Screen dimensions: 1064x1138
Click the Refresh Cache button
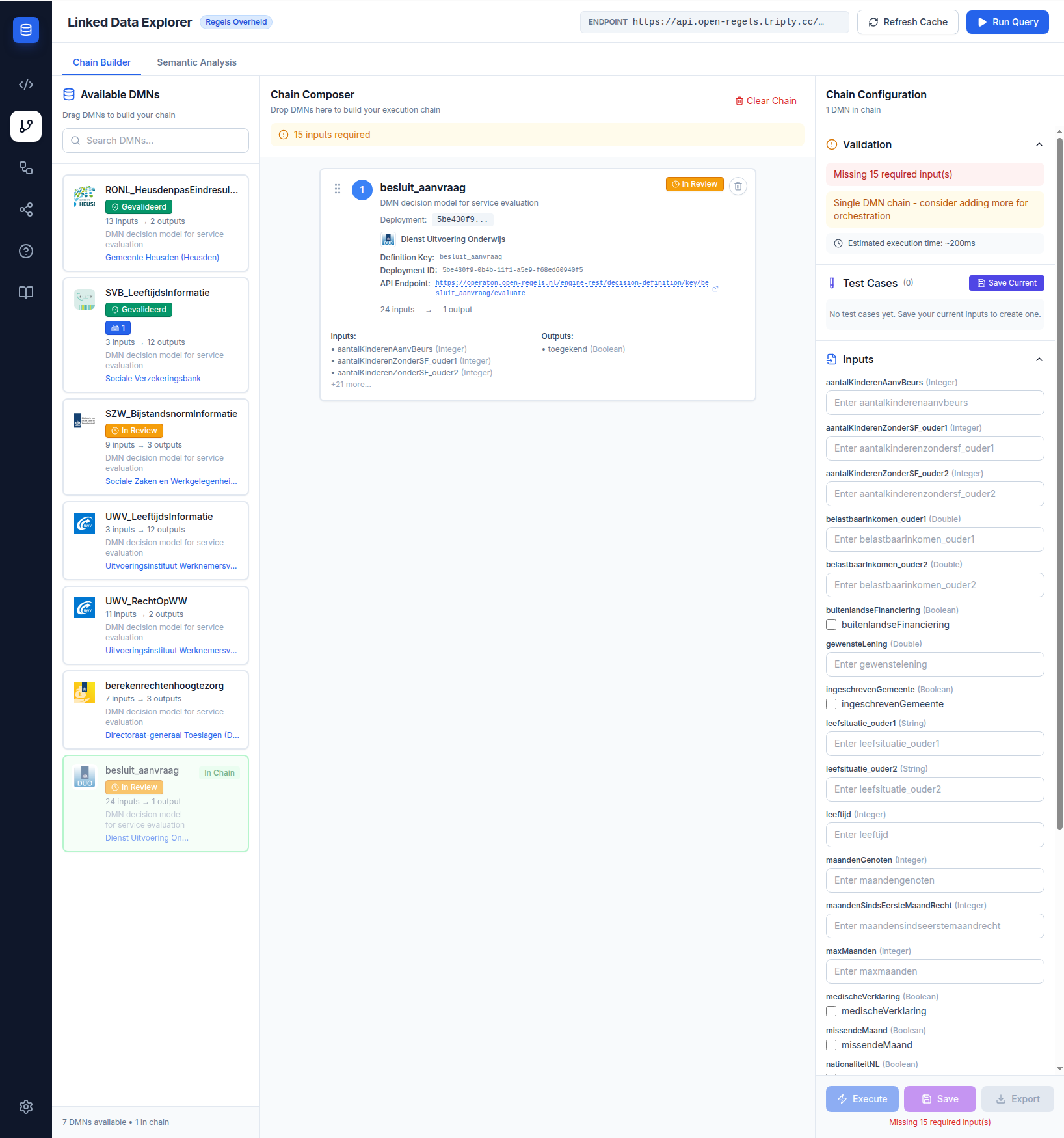(x=908, y=22)
